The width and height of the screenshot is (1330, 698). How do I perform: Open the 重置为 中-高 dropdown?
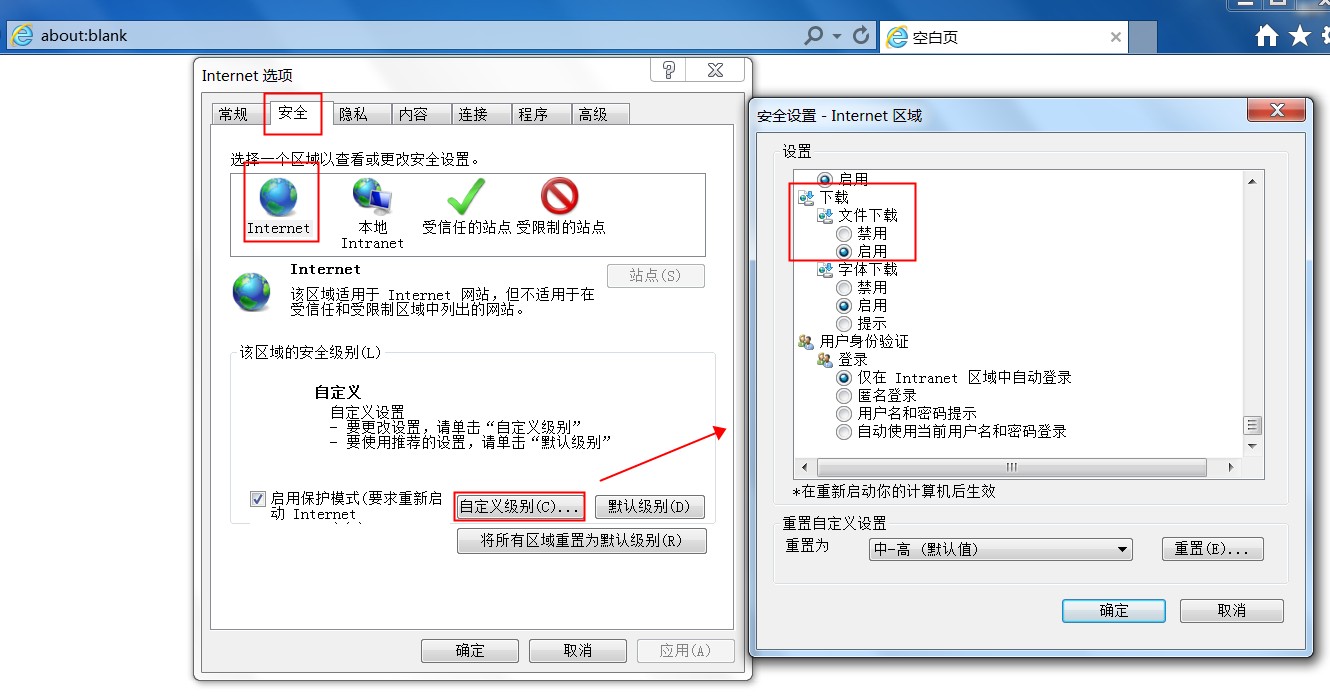coord(1001,549)
